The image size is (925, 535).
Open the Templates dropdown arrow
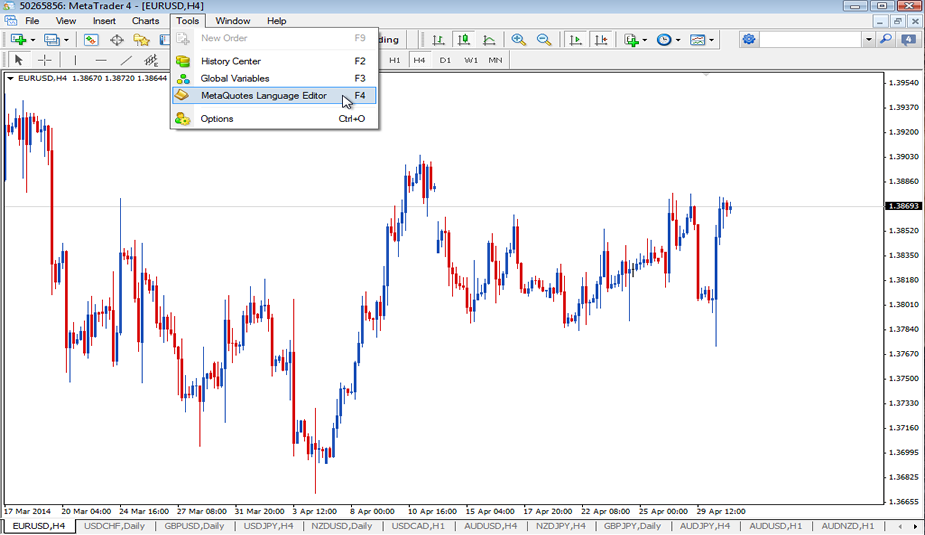coord(711,40)
